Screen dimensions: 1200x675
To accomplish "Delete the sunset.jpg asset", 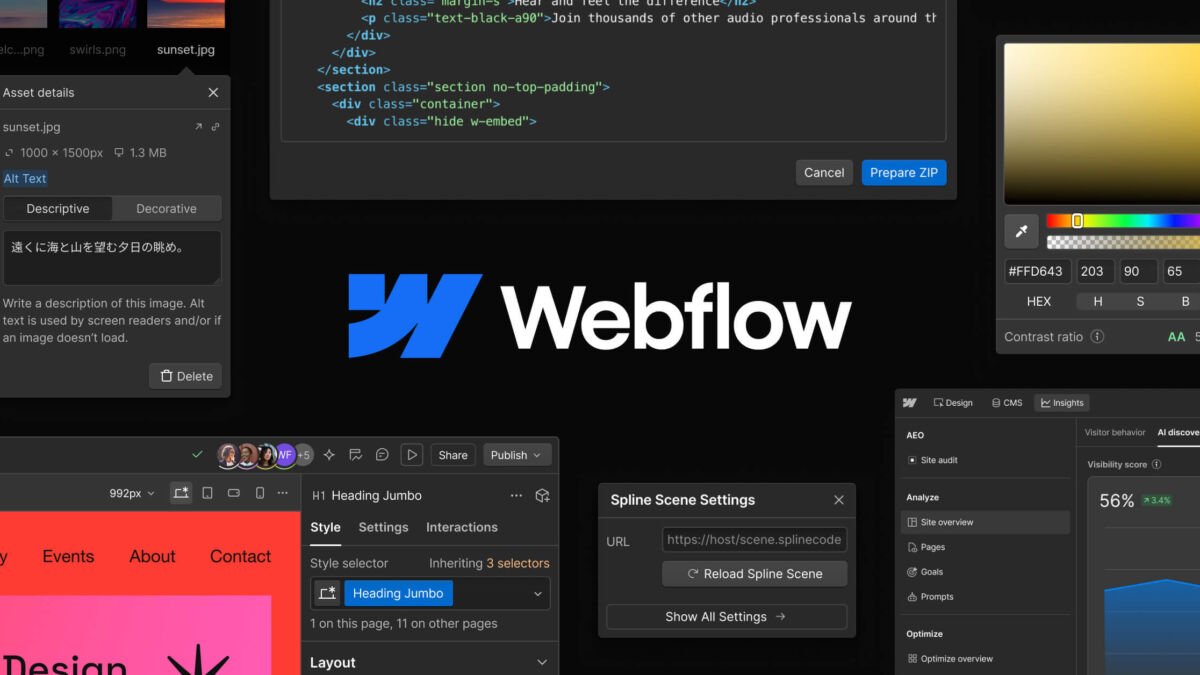I will [185, 376].
